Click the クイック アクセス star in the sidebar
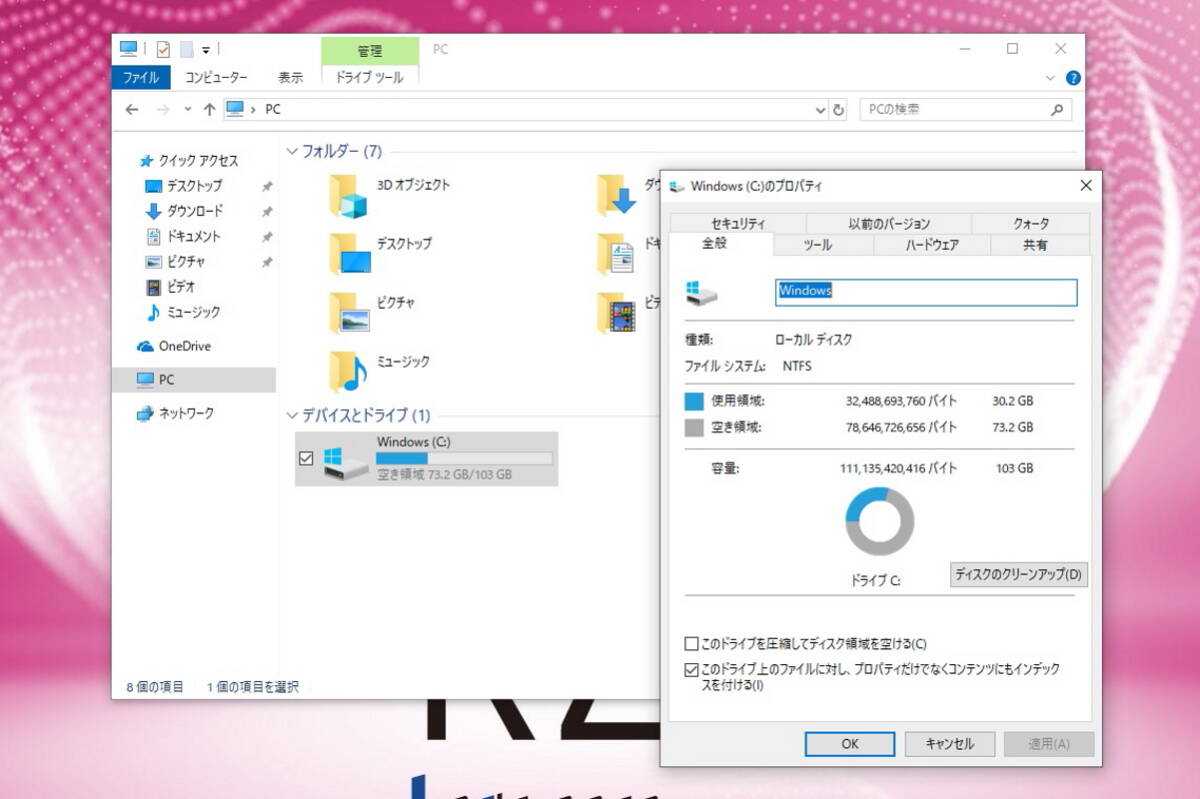The image size is (1200, 799). click(147, 160)
